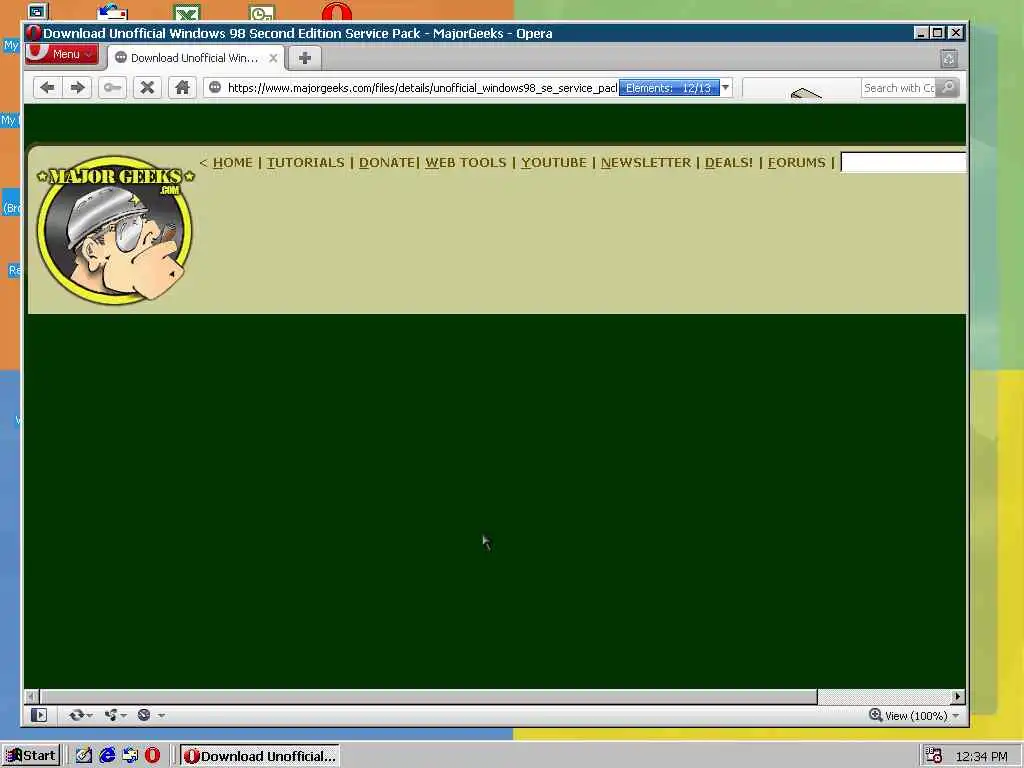Close the Download Unofficial Win... tab

click(x=273, y=58)
